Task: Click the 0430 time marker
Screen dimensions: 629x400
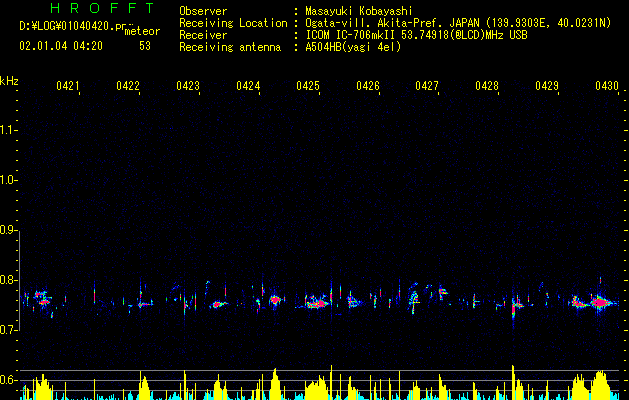Action: click(x=607, y=86)
